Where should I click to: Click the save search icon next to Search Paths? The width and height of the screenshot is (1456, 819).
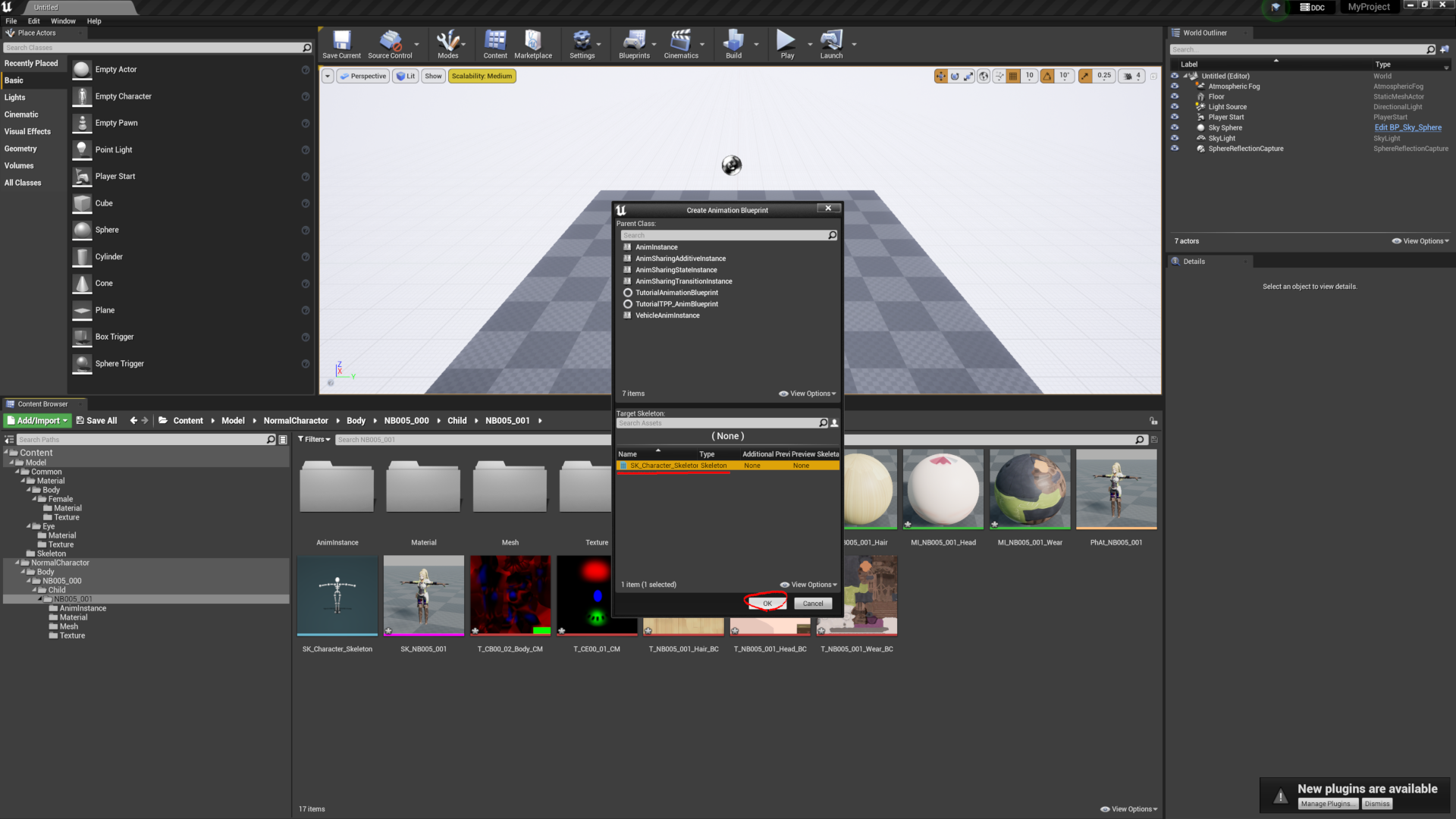click(x=283, y=440)
